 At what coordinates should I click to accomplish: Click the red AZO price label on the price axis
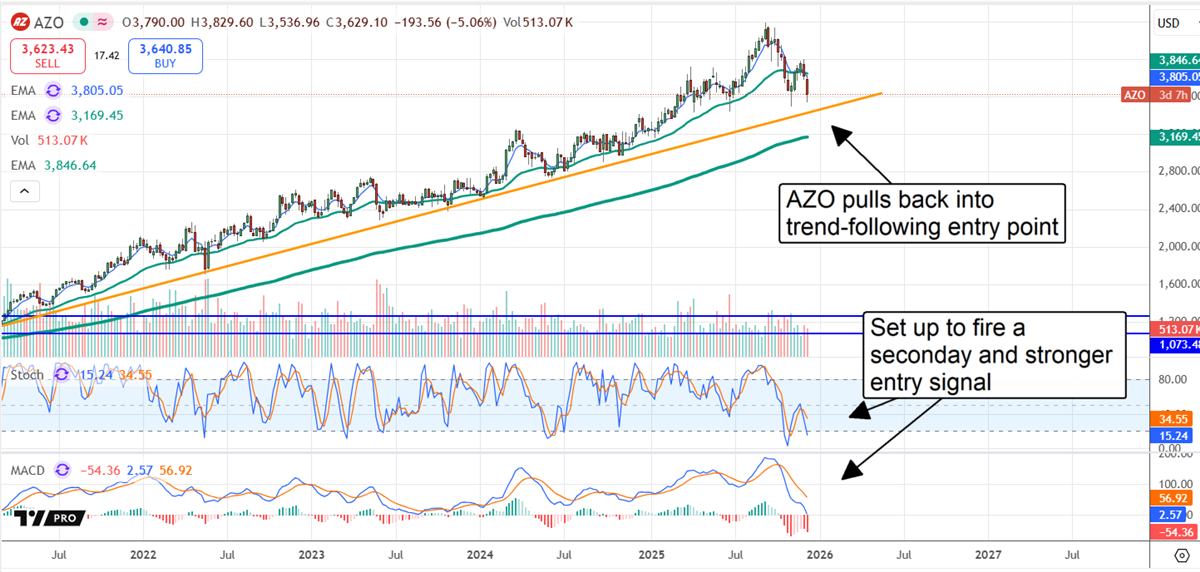click(1135, 95)
